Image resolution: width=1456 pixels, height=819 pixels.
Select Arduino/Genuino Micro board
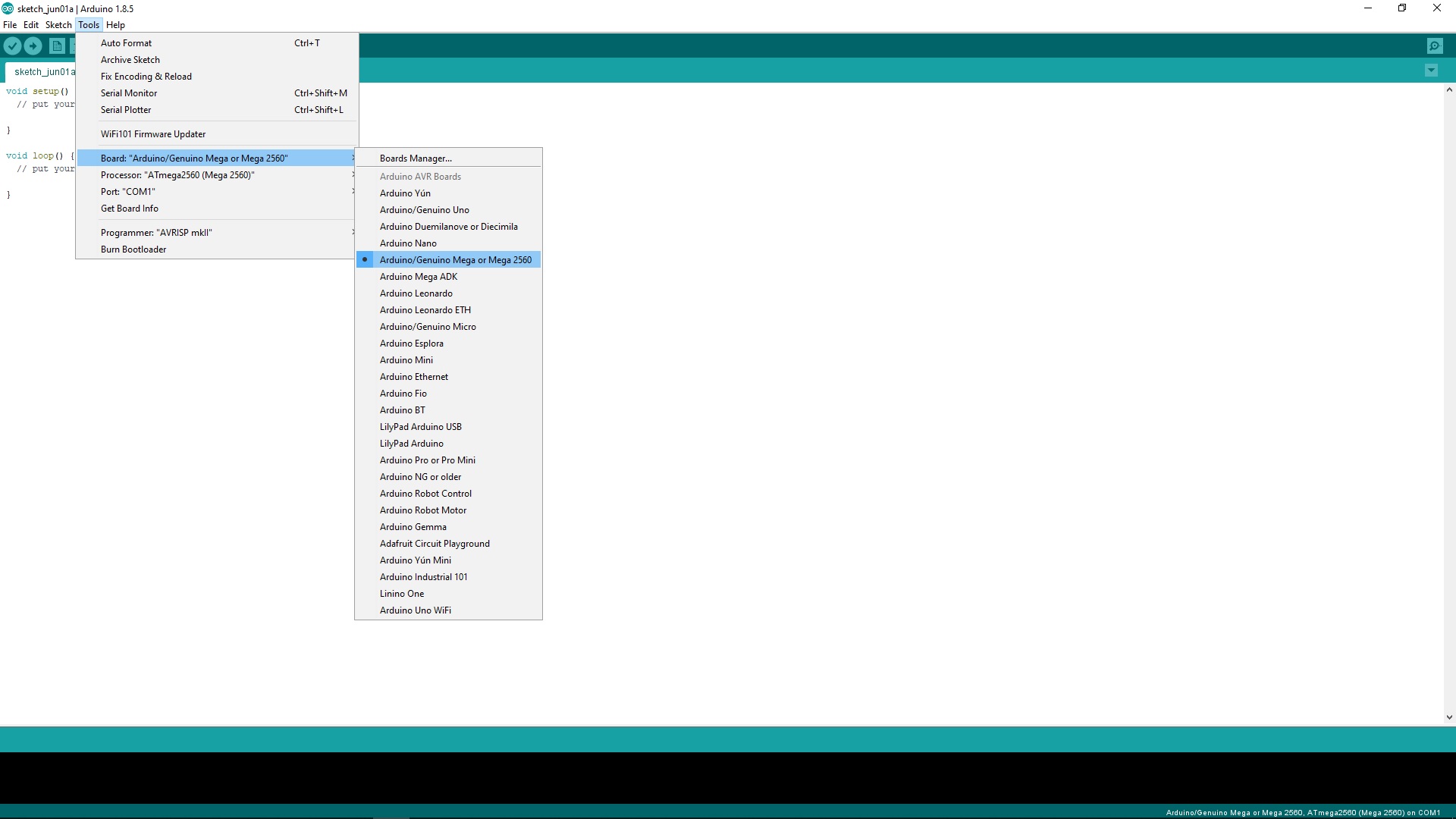448,327
